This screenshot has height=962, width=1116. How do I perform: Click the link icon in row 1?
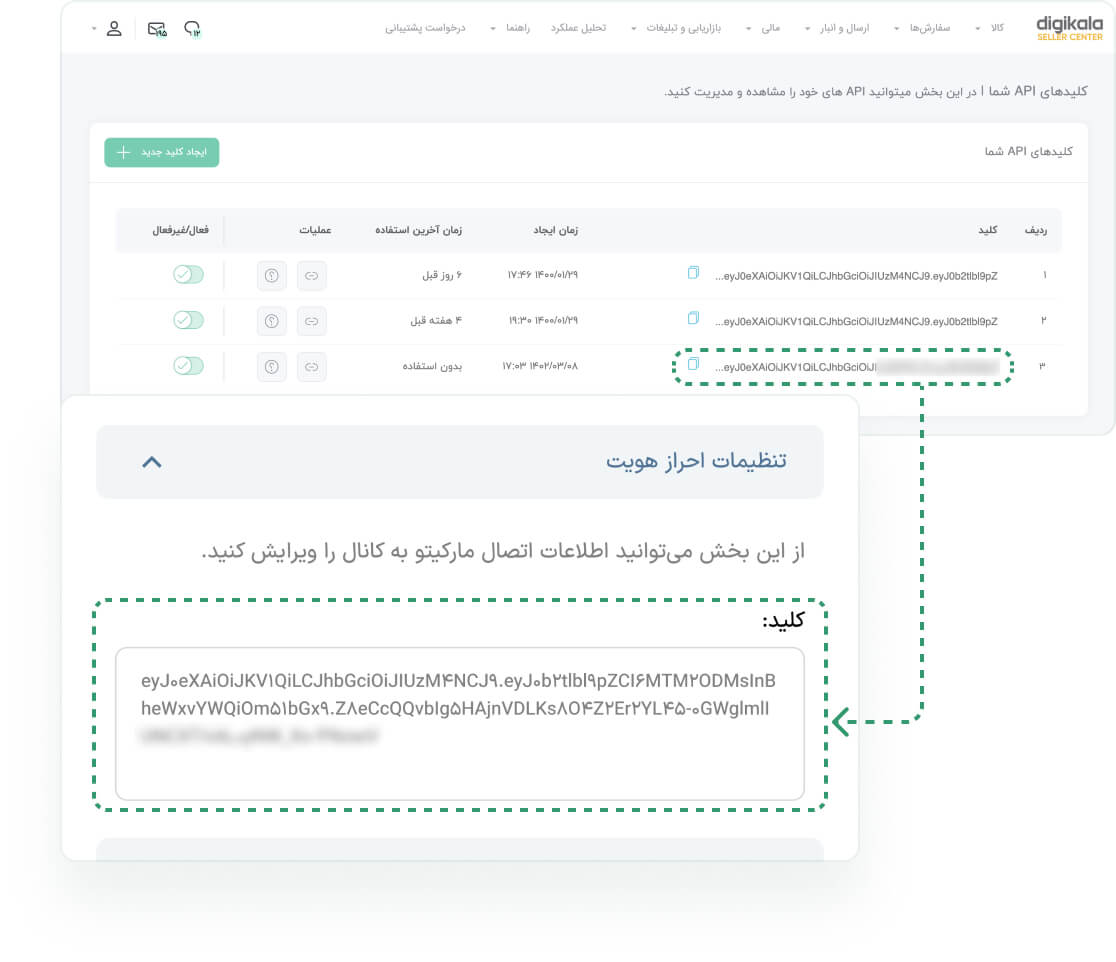312,275
